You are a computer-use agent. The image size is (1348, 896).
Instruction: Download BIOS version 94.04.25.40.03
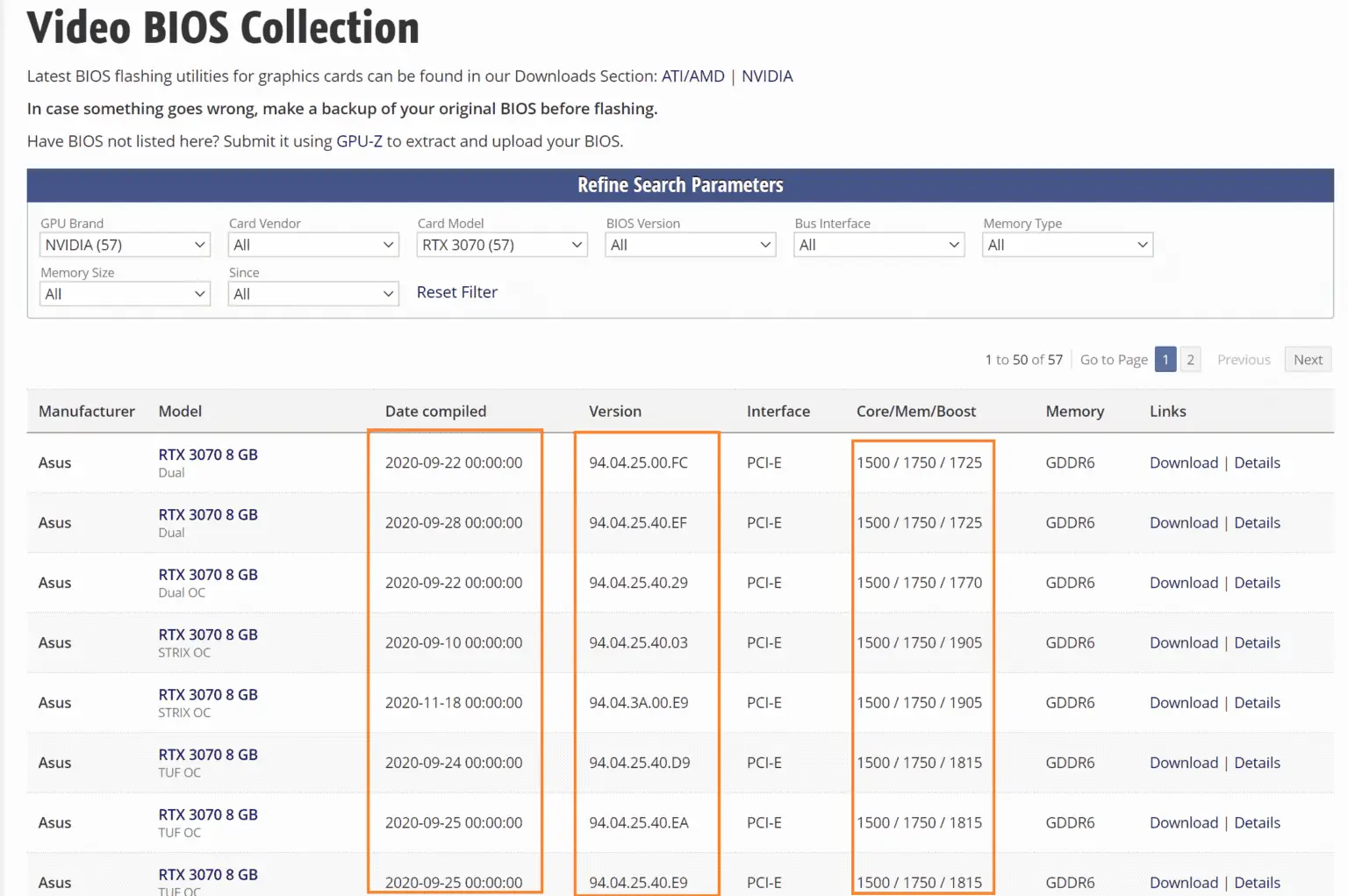tap(1184, 642)
